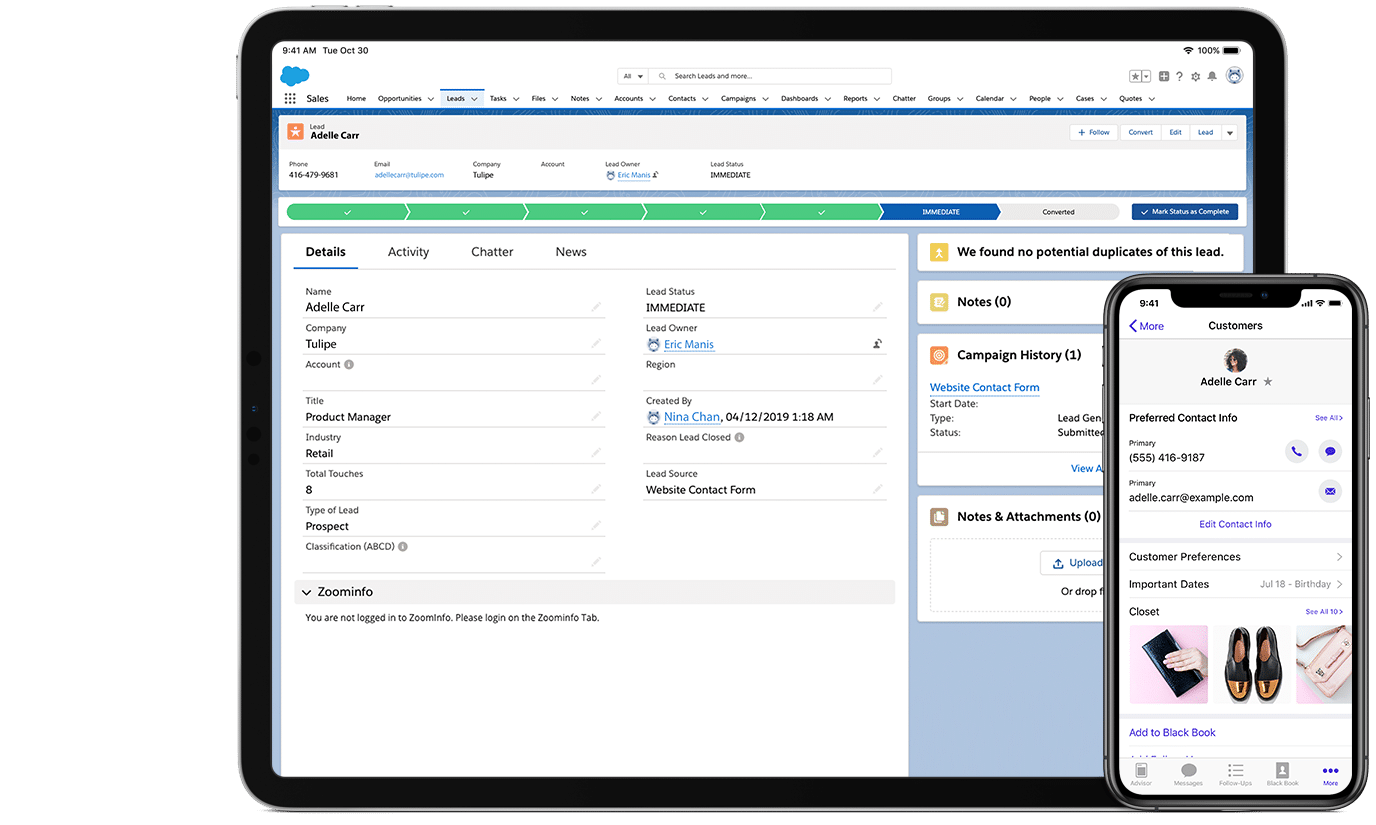Click the favorites star icon
This screenshot has height=825, width=1376.
[x=1135, y=76]
